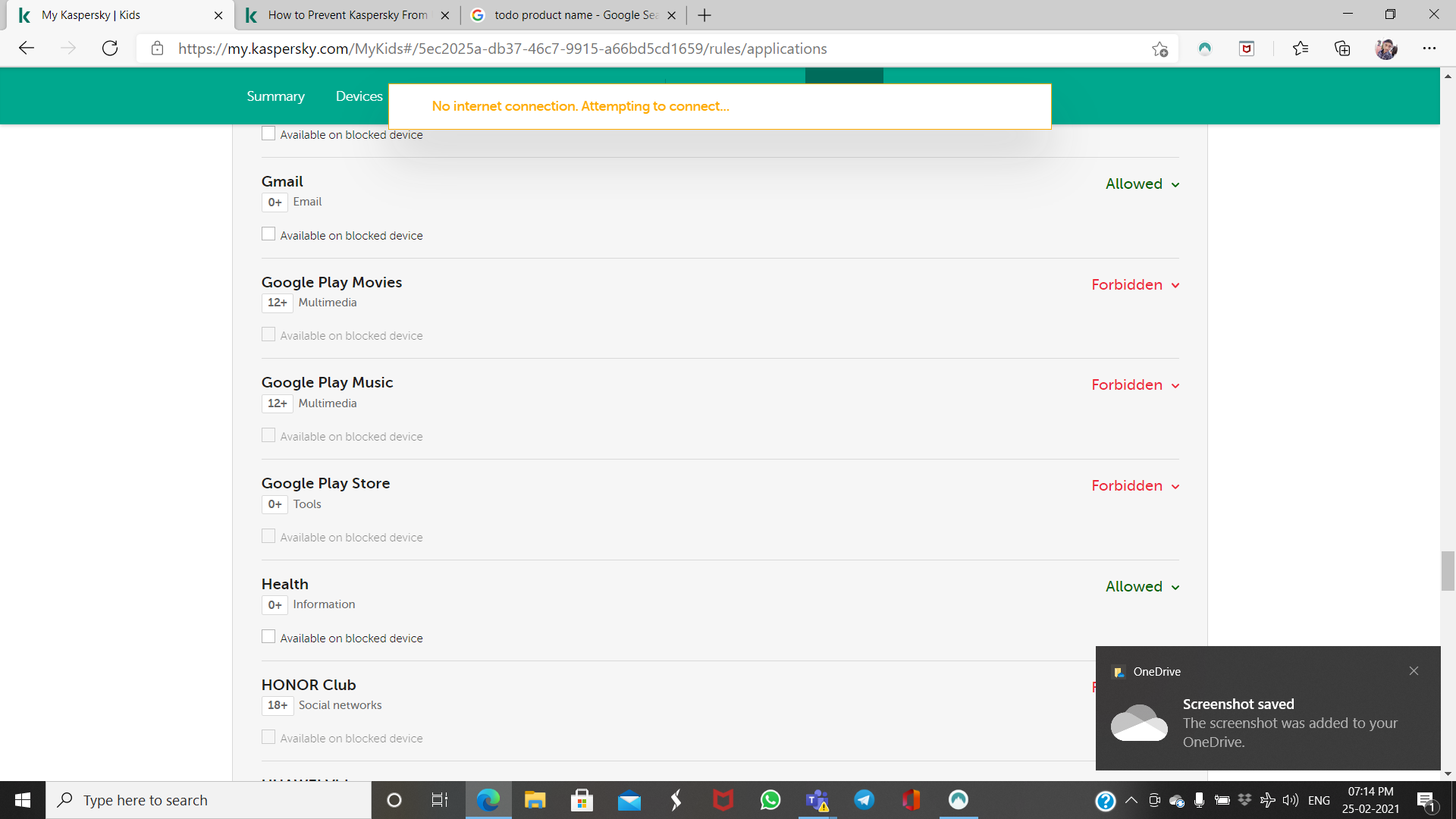
Task: Expand Health's Allowed status dropdown
Action: (1142, 587)
